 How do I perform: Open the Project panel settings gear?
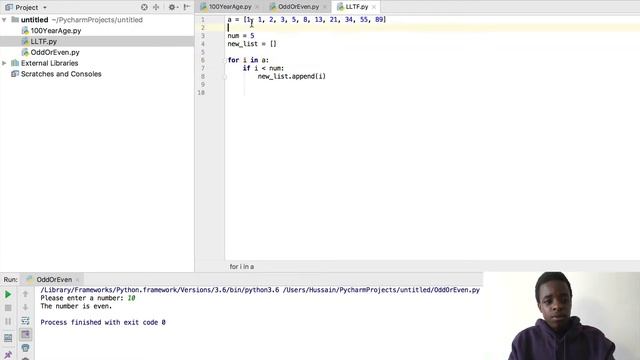[172, 7]
